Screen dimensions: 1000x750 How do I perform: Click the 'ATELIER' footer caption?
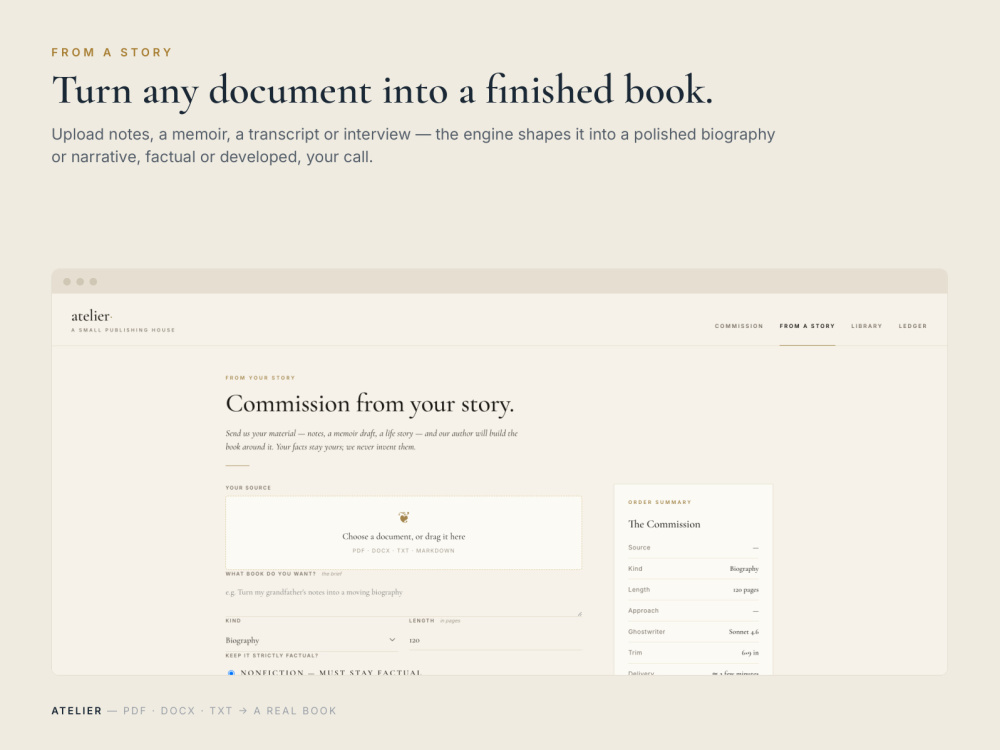coord(77,710)
